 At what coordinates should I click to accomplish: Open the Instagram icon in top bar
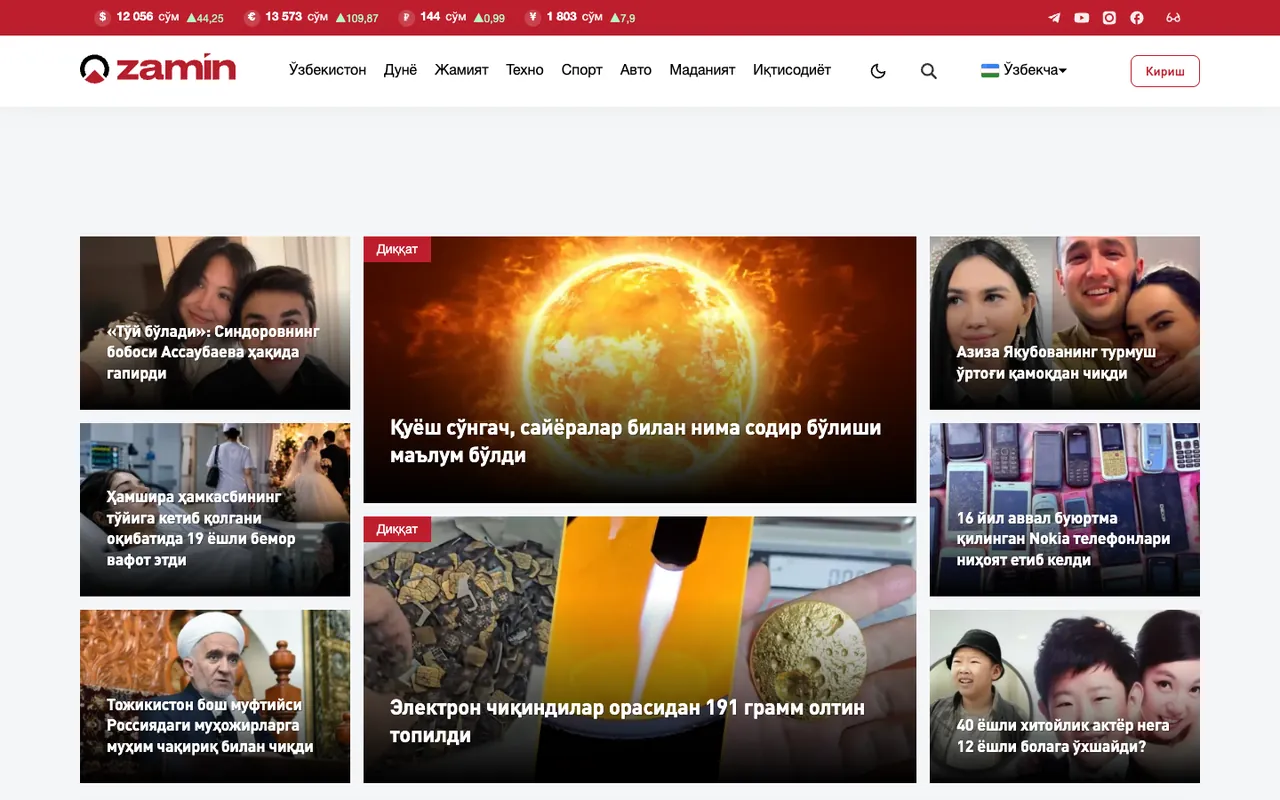1109,17
